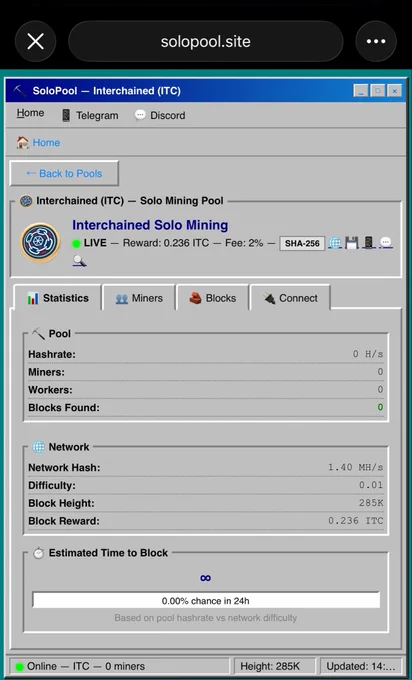Click the phone icon beside Telegram
The image size is (412, 680).
coord(66,115)
